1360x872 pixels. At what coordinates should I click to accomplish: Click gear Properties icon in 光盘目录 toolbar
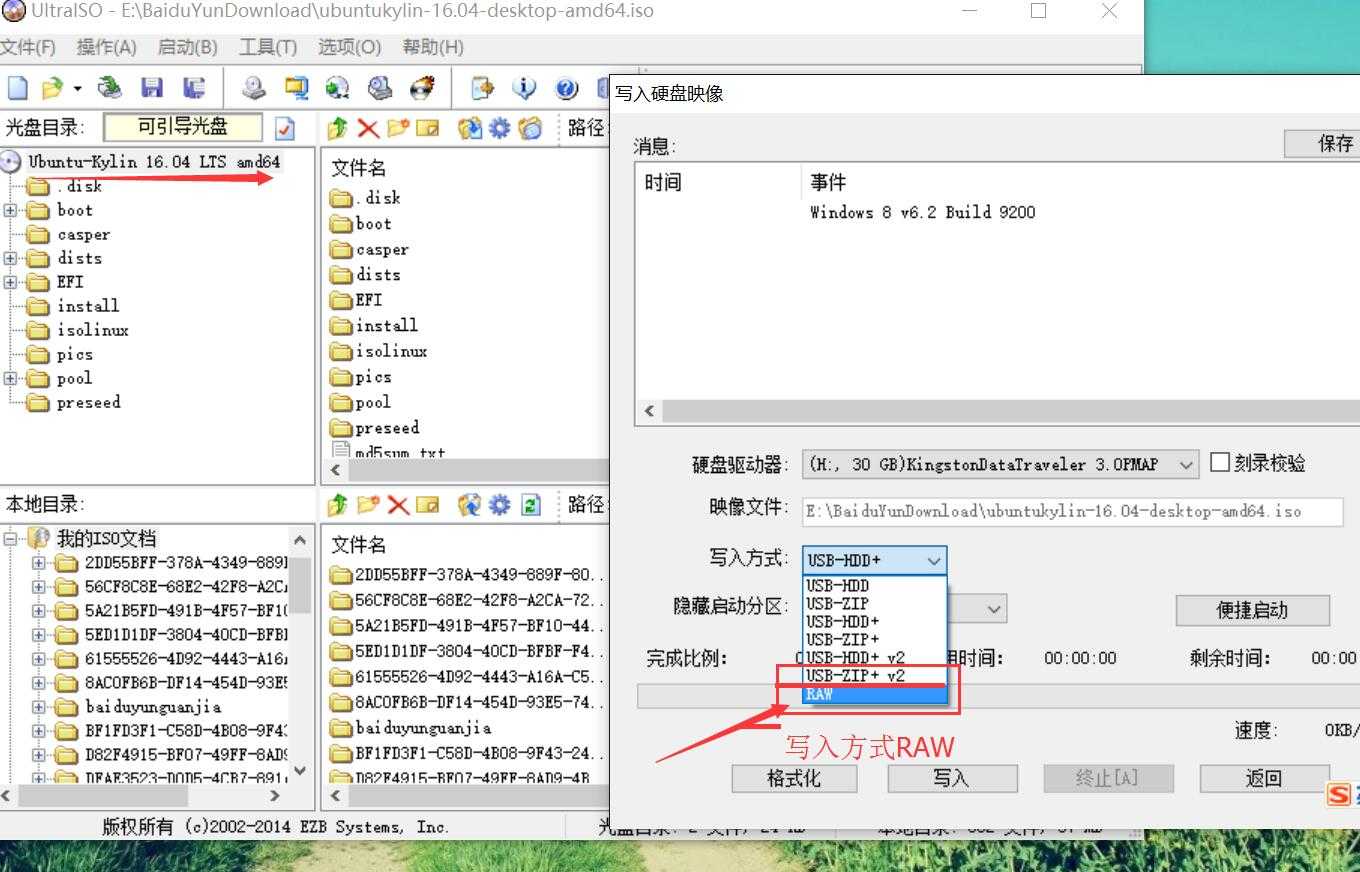(x=499, y=128)
